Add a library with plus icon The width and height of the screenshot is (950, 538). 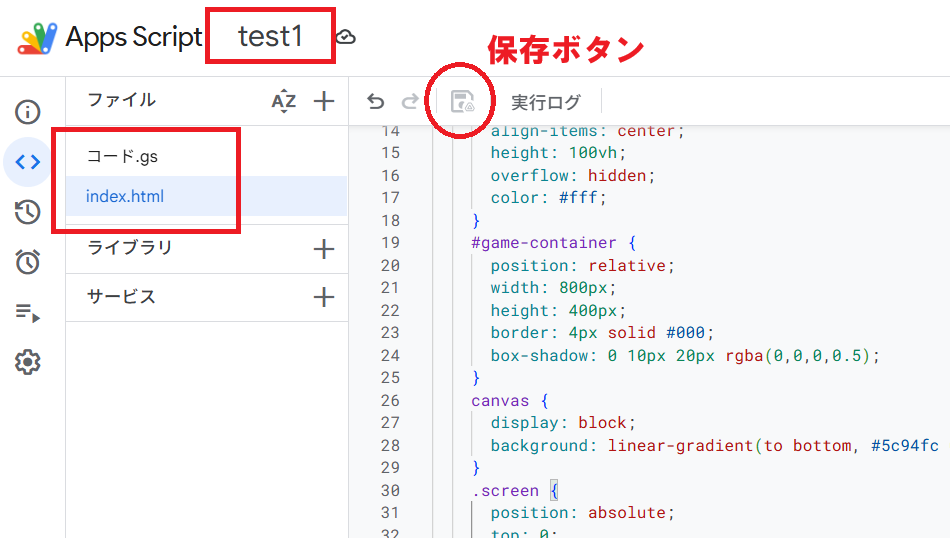(324, 249)
